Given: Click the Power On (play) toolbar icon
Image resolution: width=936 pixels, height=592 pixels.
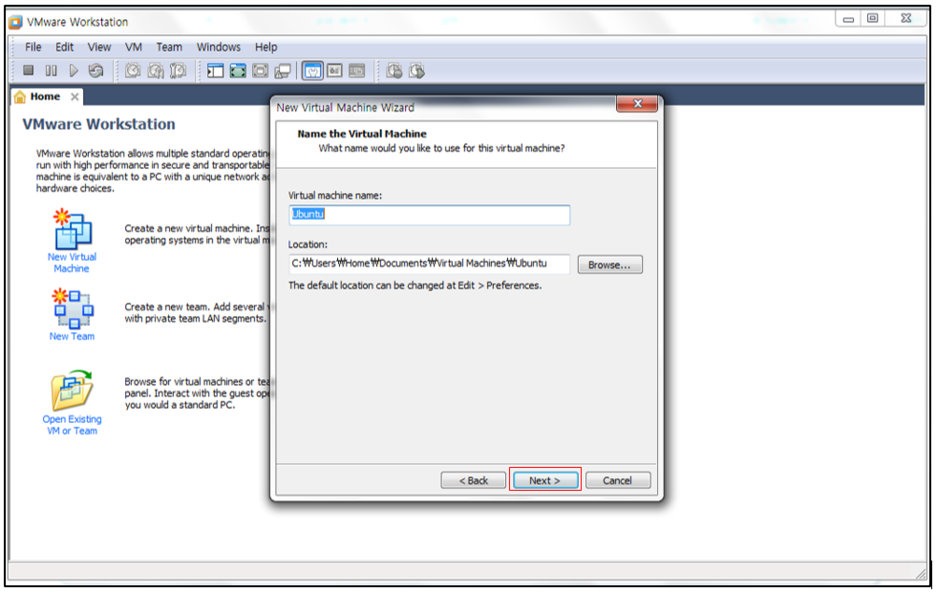Looking at the screenshot, I should pos(73,70).
